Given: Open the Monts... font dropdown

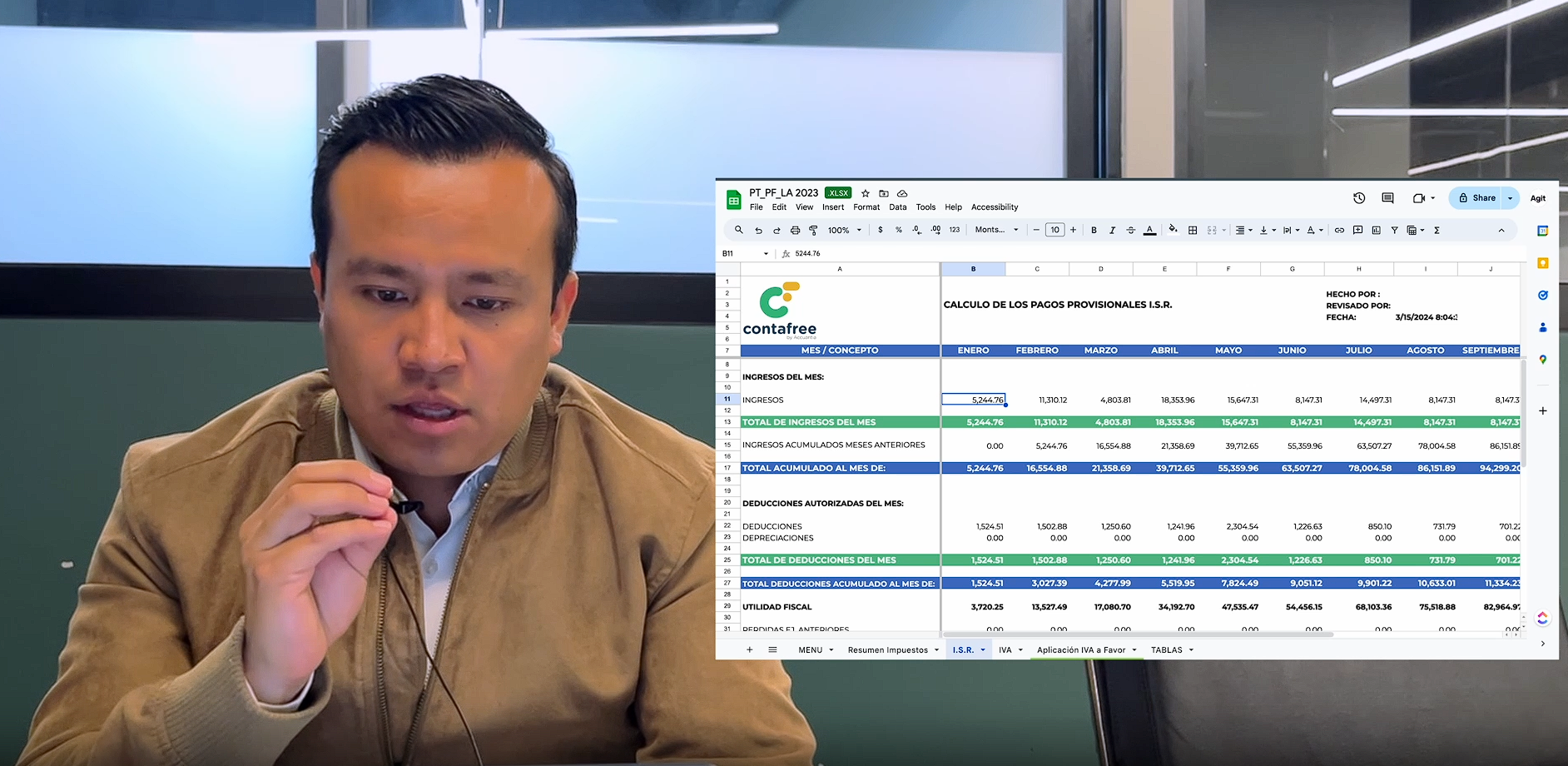Looking at the screenshot, I should pos(996,230).
